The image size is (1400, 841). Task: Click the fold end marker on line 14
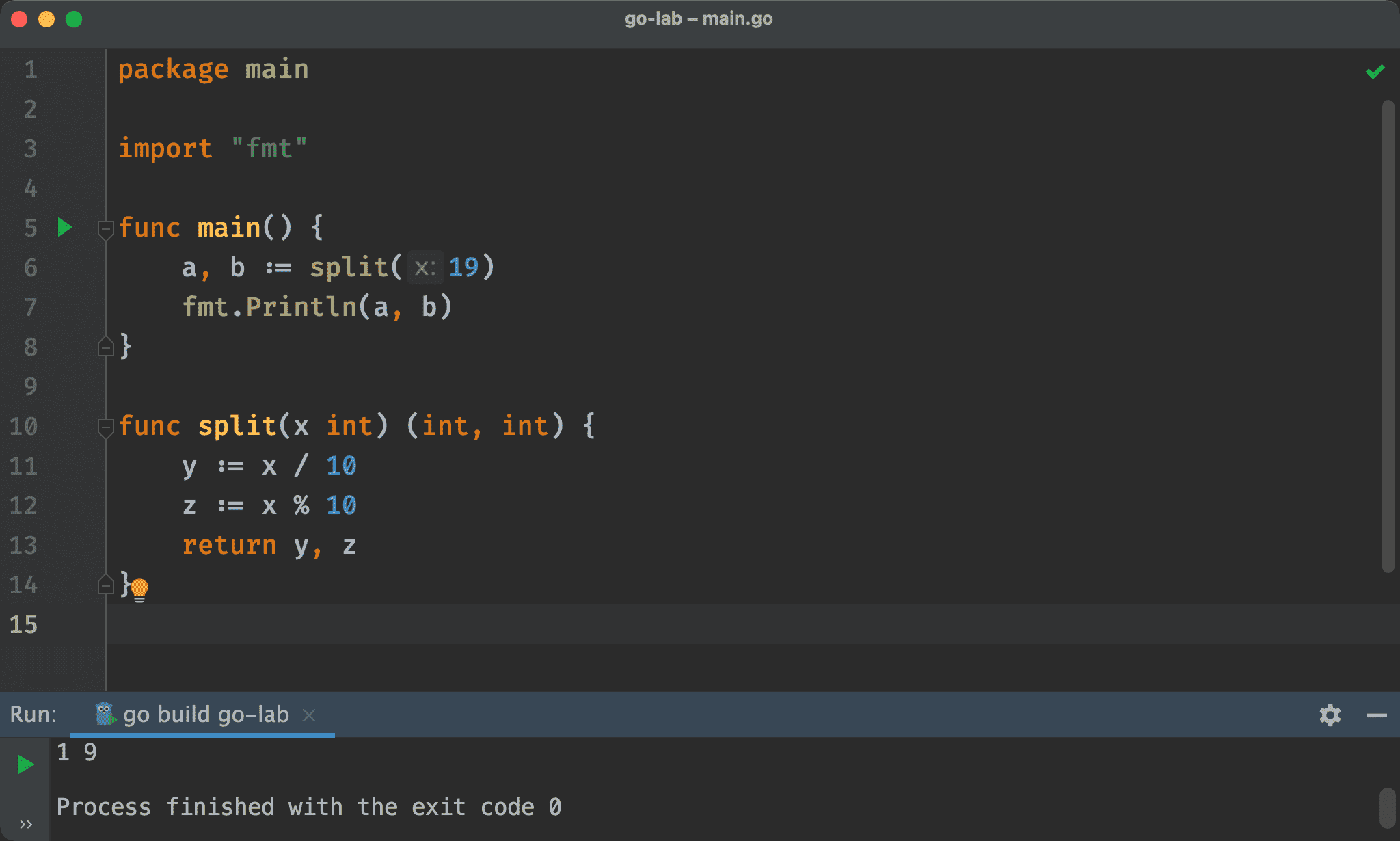(105, 584)
